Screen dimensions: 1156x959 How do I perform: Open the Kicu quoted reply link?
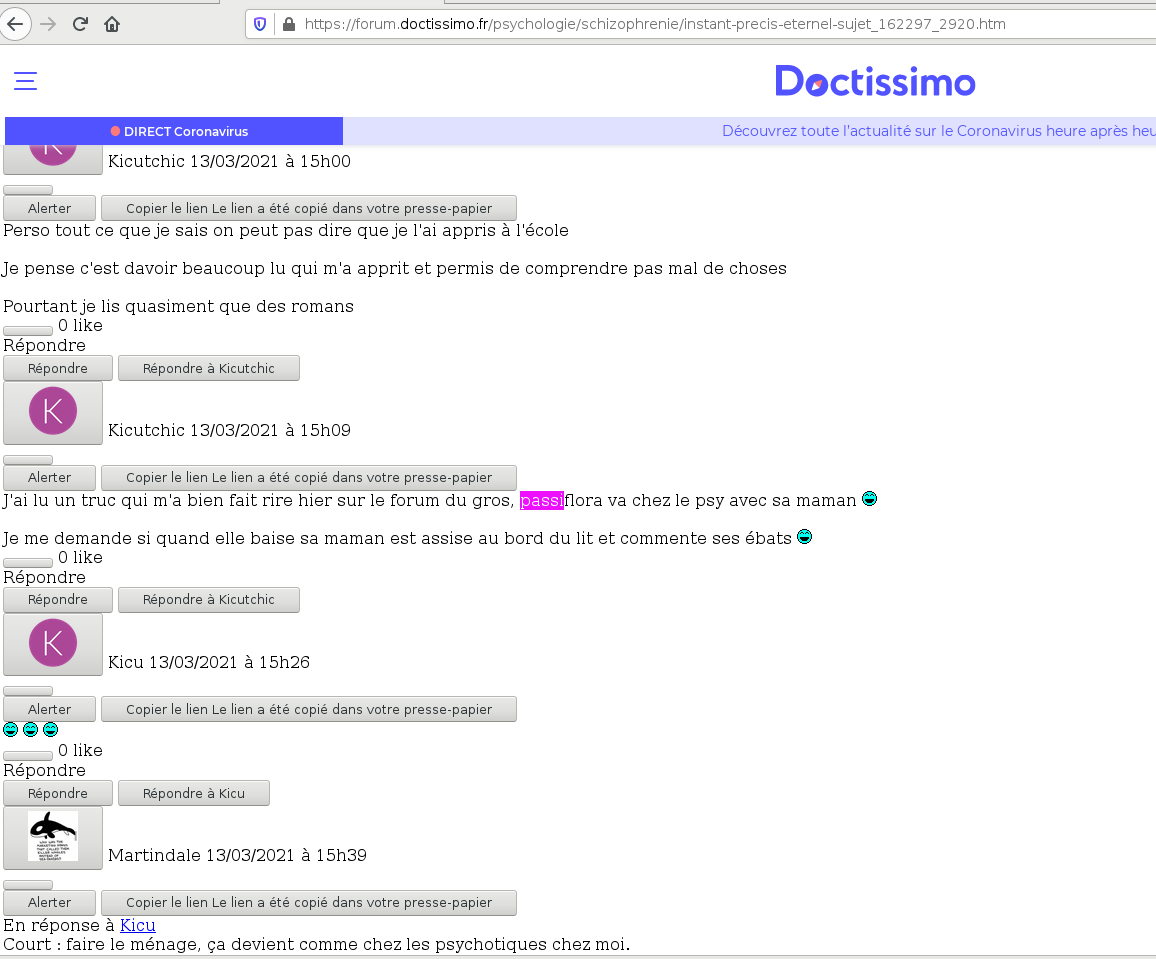coord(138,925)
